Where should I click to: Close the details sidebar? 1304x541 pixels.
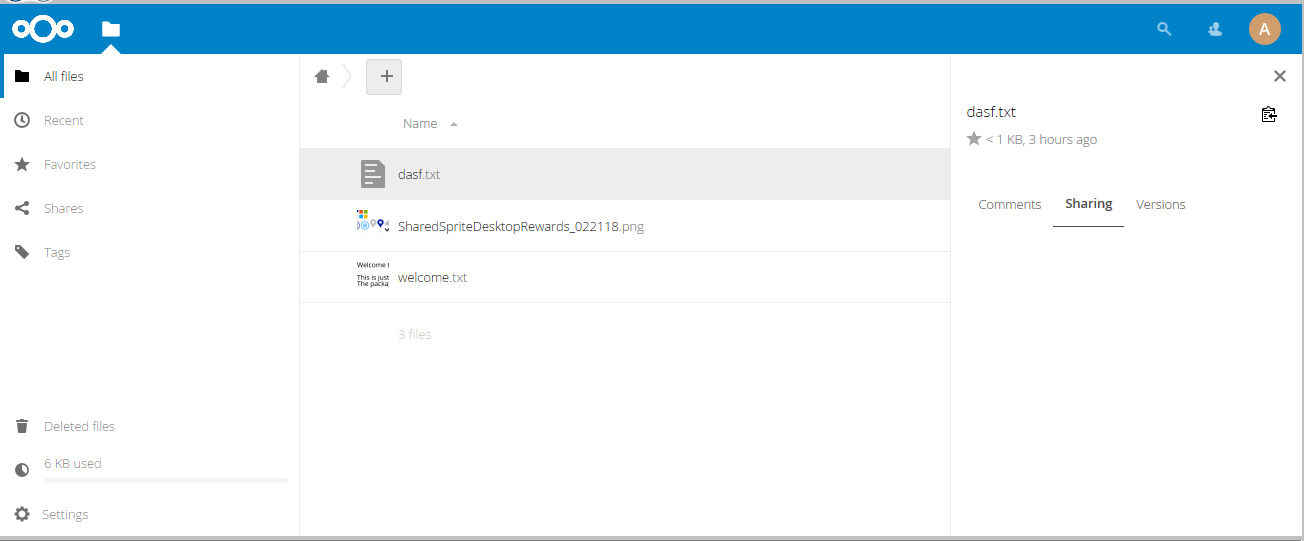[x=1280, y=76]
